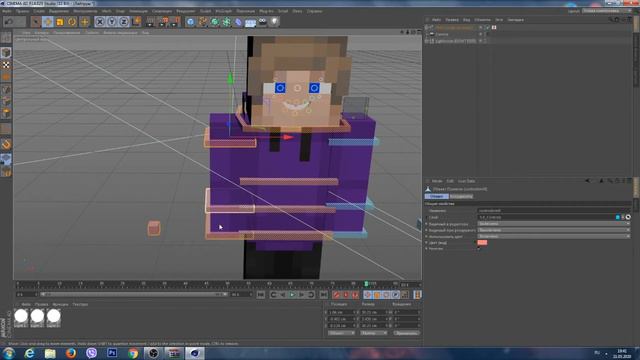640x360 pixels.
Task: Click the Enable Snap magnet icon
Action: 6,144
